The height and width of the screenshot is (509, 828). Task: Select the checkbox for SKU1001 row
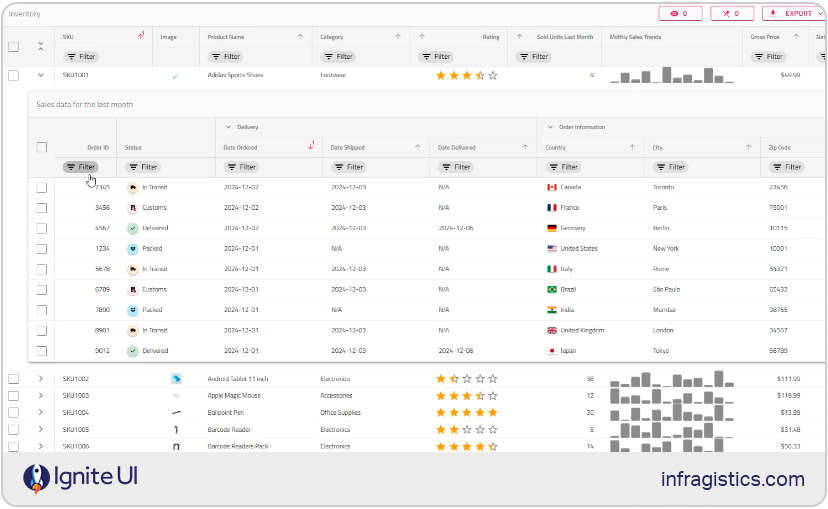coord(14,75)
